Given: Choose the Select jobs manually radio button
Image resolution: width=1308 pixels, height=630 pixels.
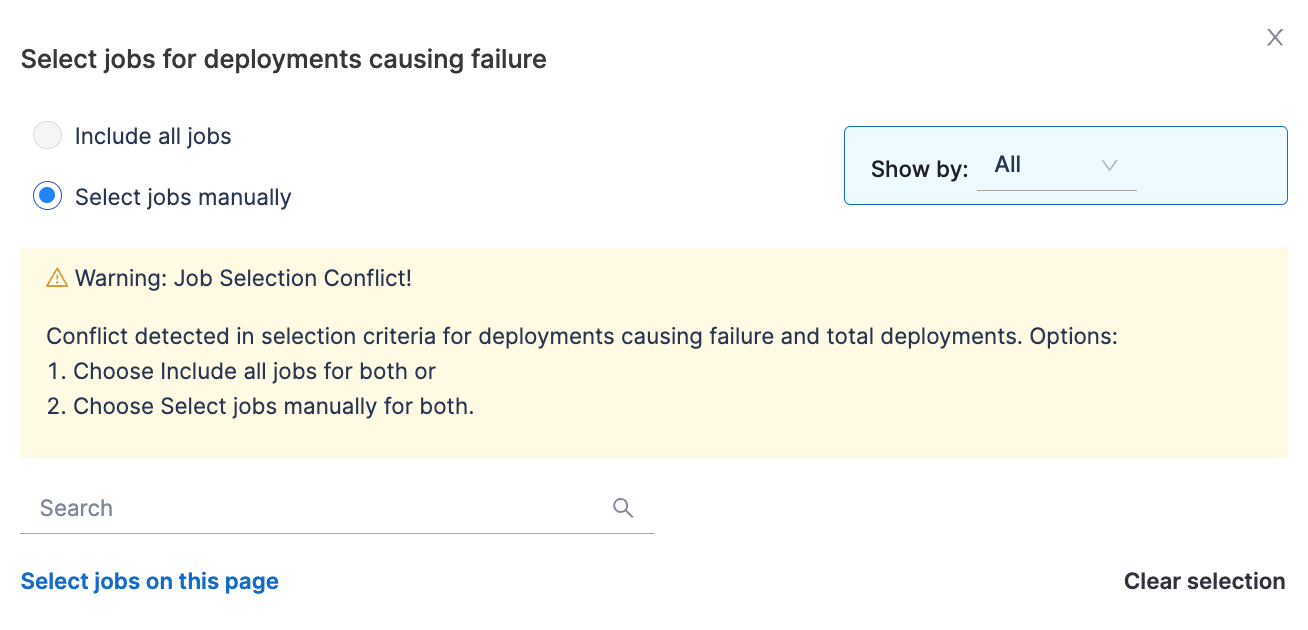Looking at the screenshot, I should tap(47, 196).
